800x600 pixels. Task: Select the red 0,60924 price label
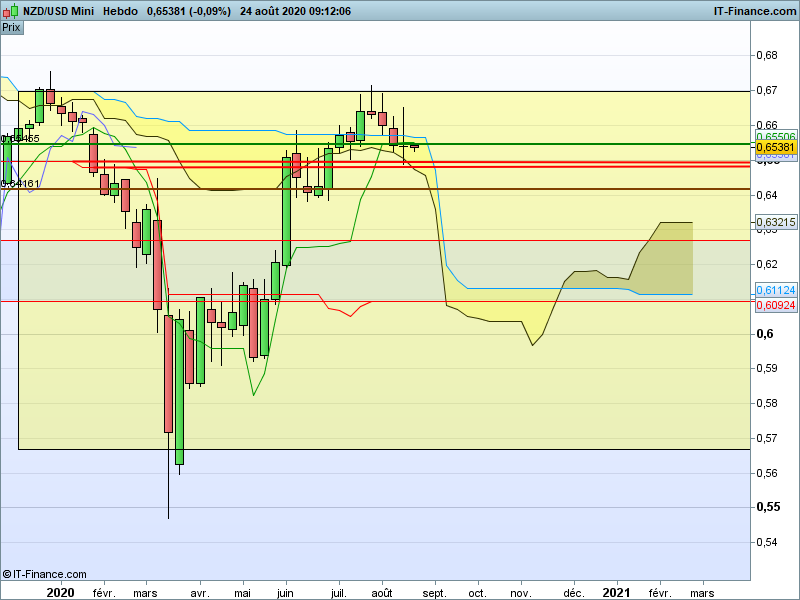pos(775,304)
